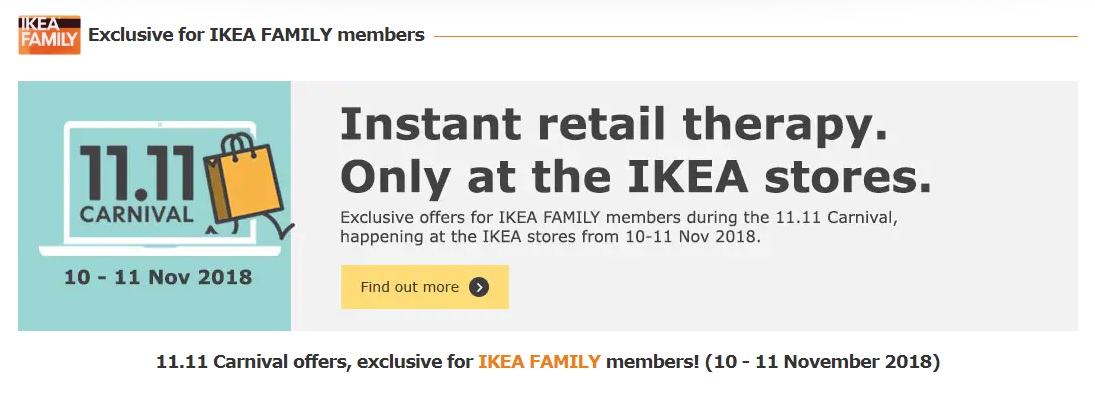
Task: Click the circular arrow icon in the button
Action: [479, 287]
